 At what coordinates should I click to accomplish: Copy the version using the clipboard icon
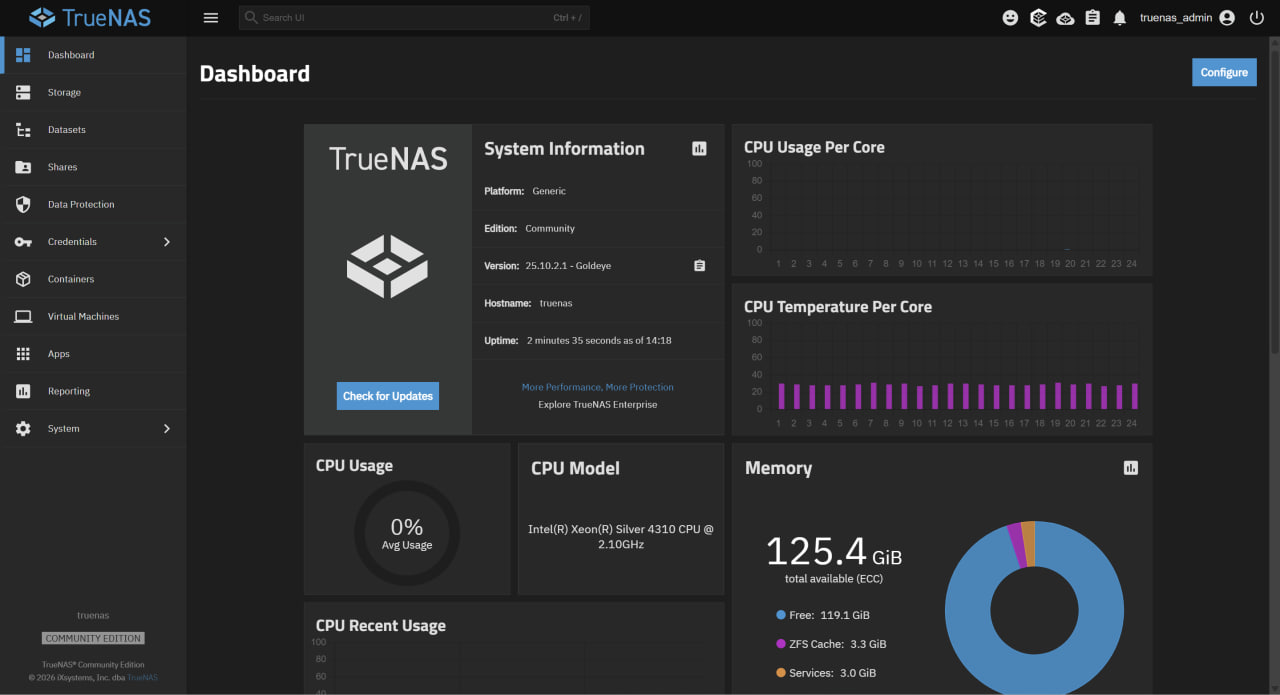pyautogui.click(x=699, y=265)
